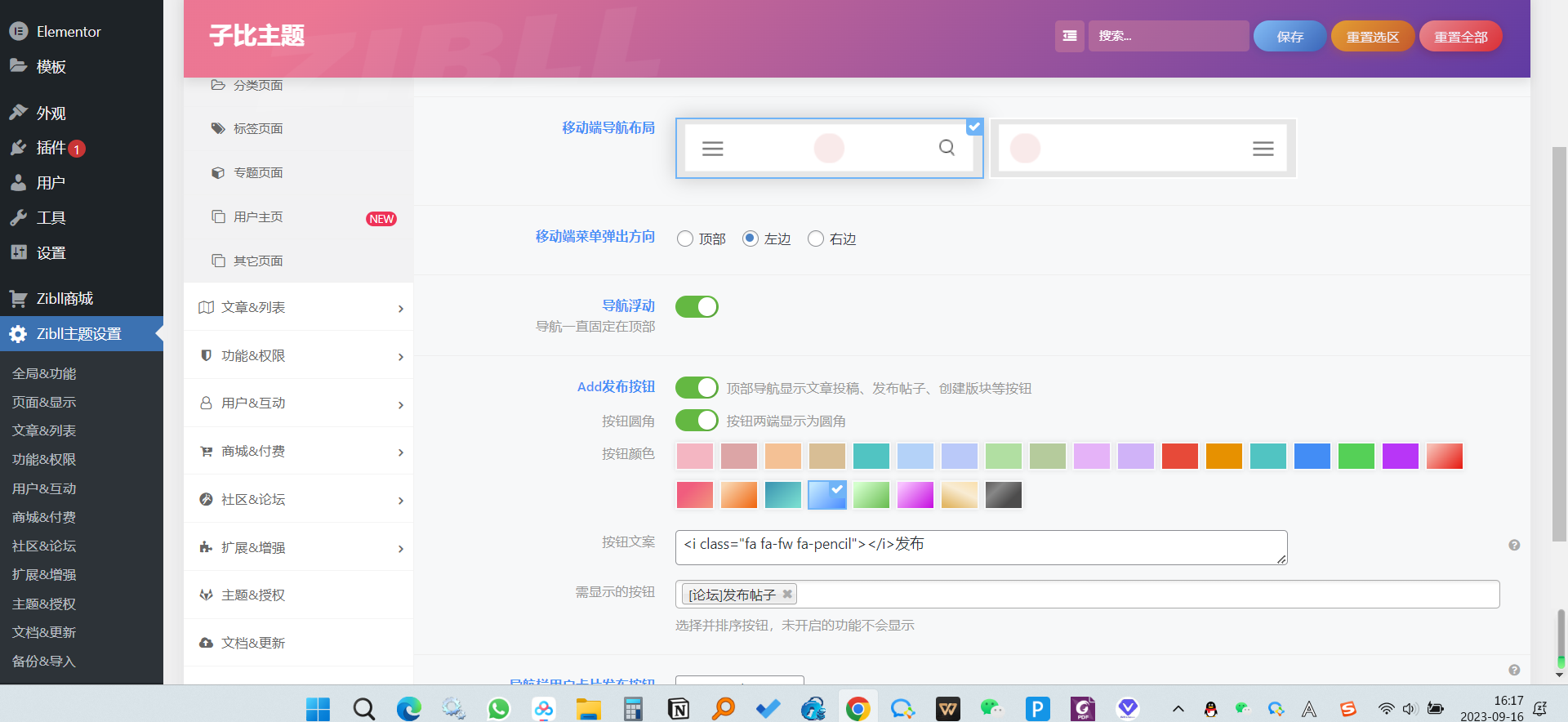1568x722 pixels.
Task: Open Notion from taskbar
Action: [x=679, y=708]
